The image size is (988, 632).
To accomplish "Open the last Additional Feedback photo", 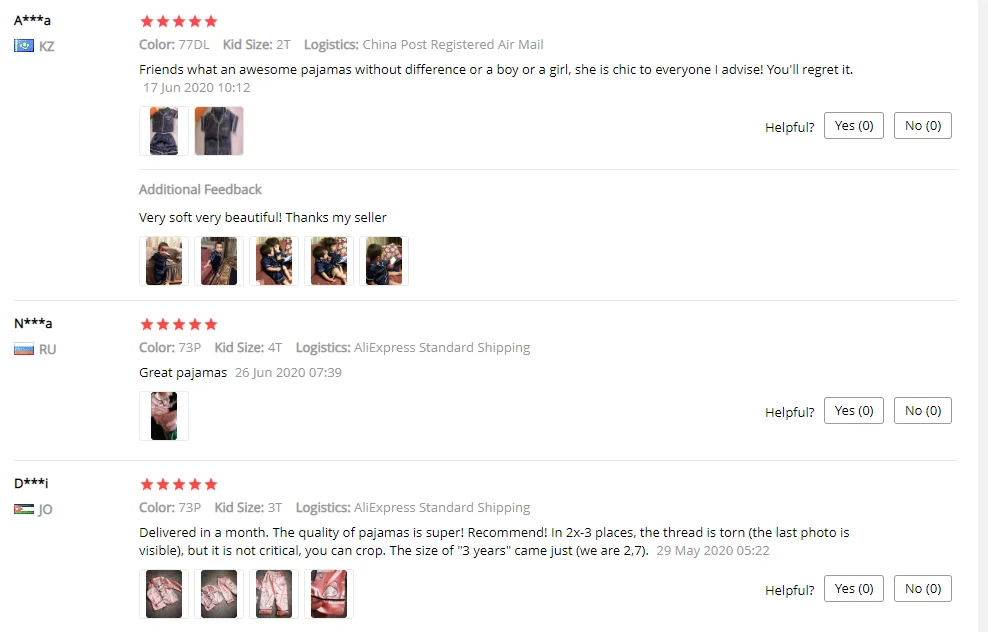I will pyautogui.click(x=384, y=261).
